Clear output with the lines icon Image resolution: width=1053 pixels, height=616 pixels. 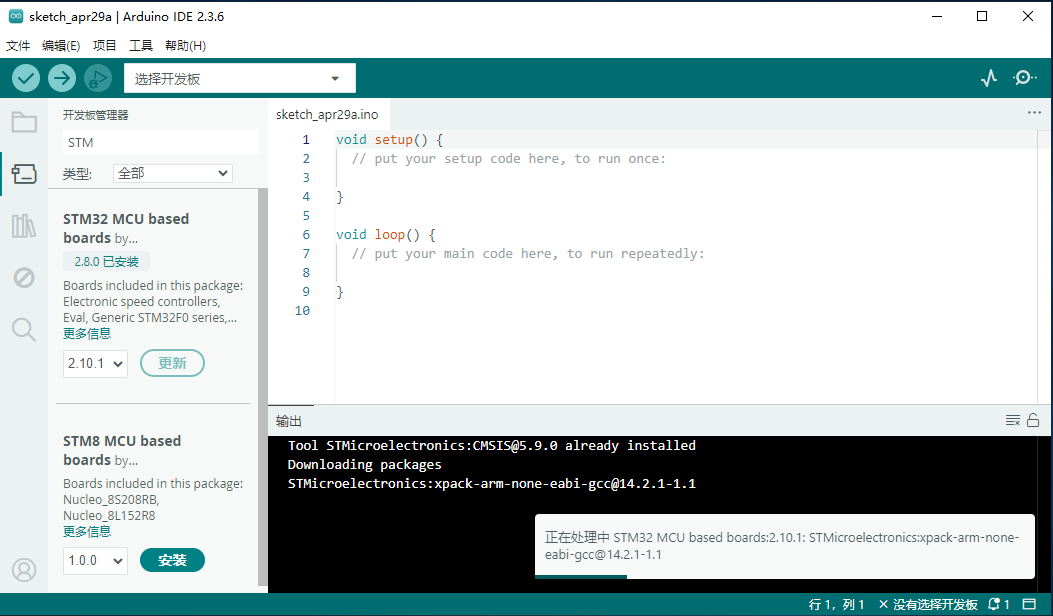point(1013,421)
